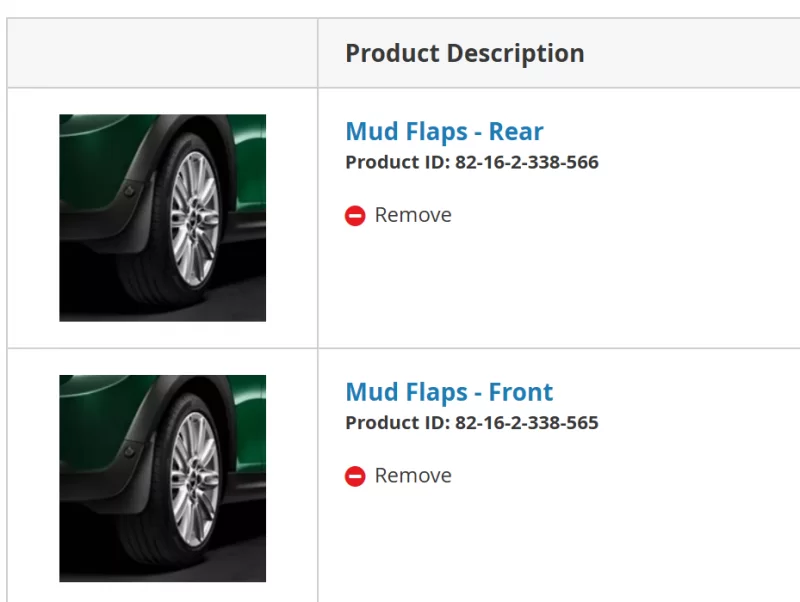Click the Remove text under Mud Flaps - Front
The image size is (800, 602).
413,476
